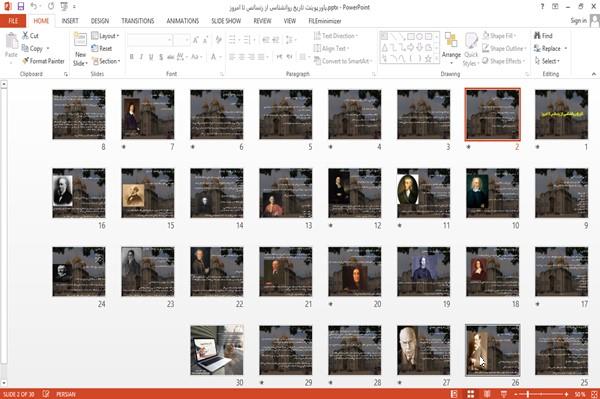Open the TRANSITIONS ribbon tab
Image resolution: width=600 pixels, height=399 pixels.
(x=138, y=21)
